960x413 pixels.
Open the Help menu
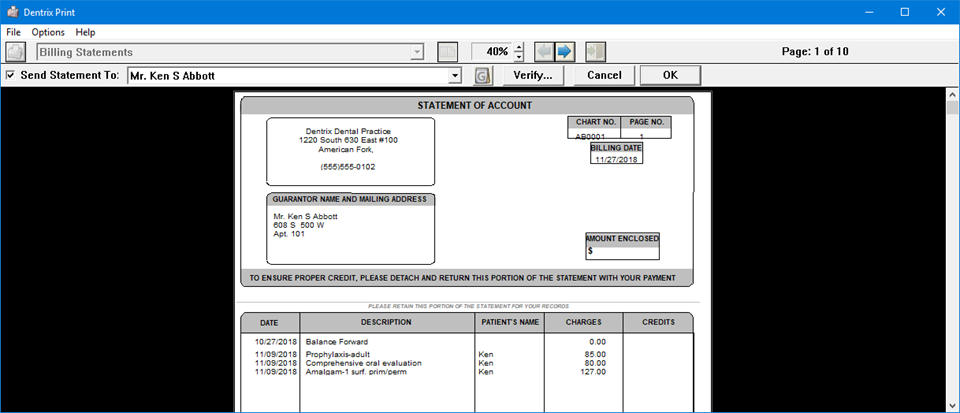pyautogui.click(x=86, y=32)
